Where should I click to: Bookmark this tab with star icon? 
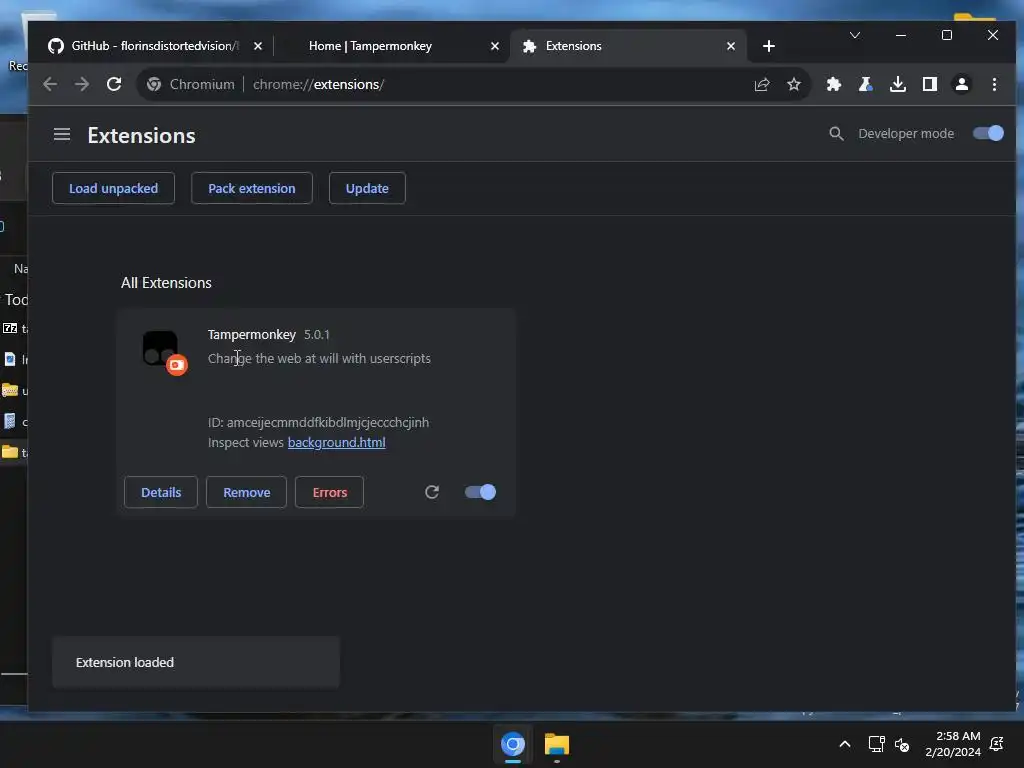click(x=793, y=84)
